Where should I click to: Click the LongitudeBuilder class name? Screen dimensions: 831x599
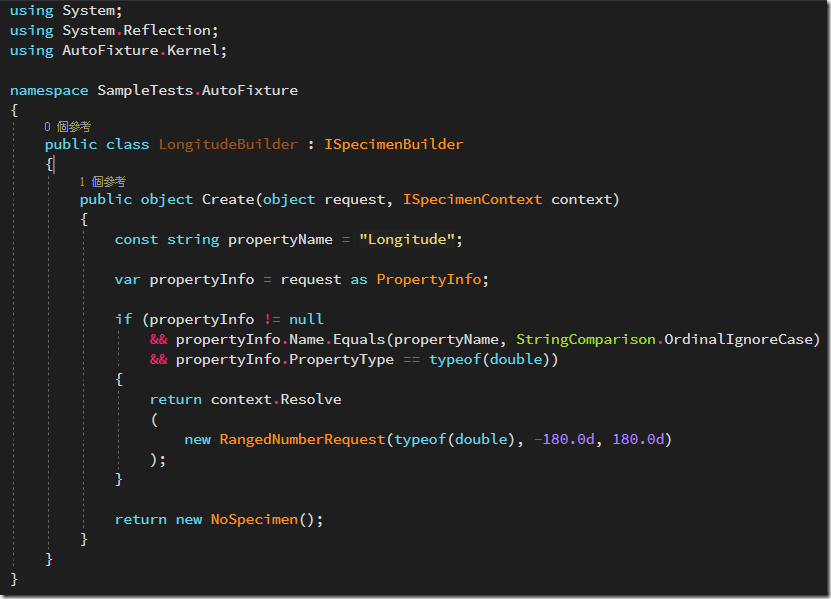pos(228,144)
